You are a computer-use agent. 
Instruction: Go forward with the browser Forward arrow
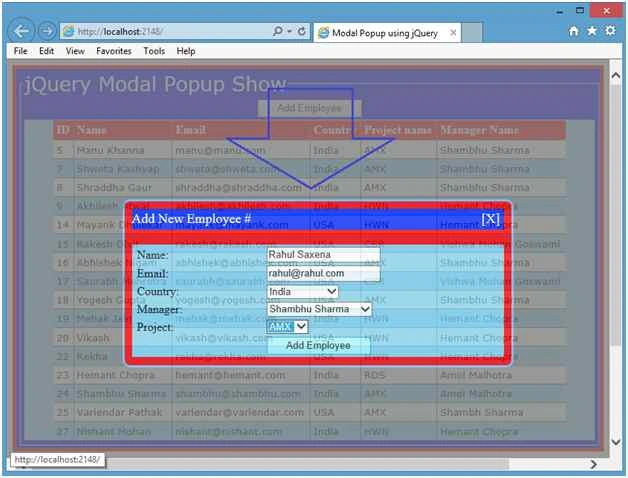47,31
